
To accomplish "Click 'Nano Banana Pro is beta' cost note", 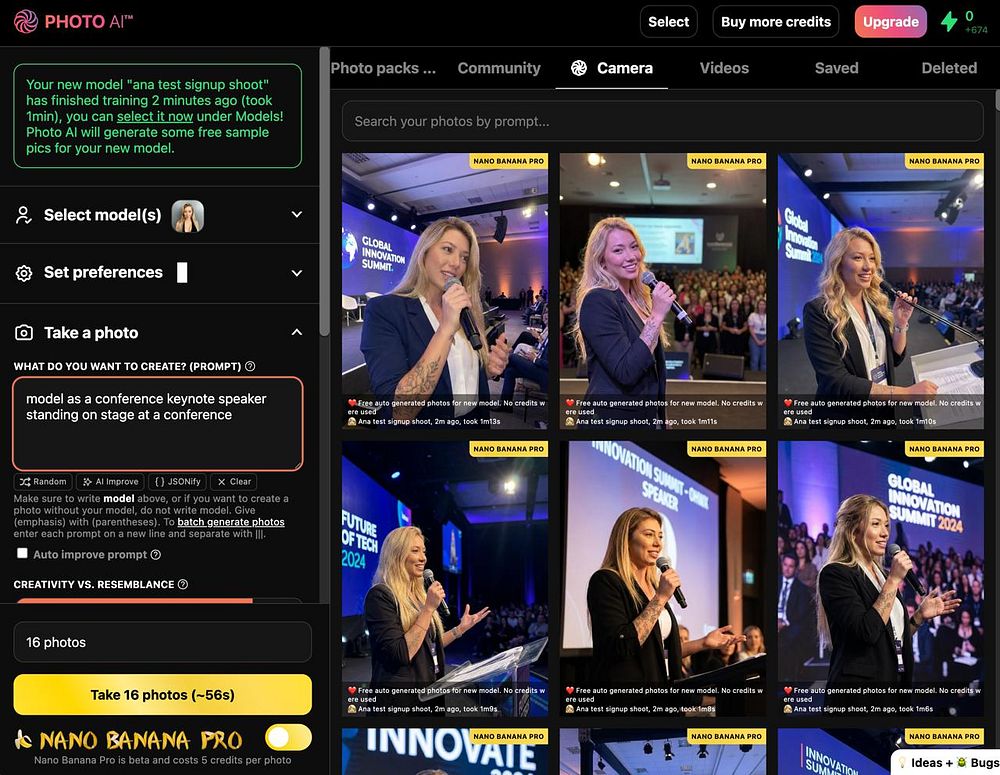I will (163, 760).
